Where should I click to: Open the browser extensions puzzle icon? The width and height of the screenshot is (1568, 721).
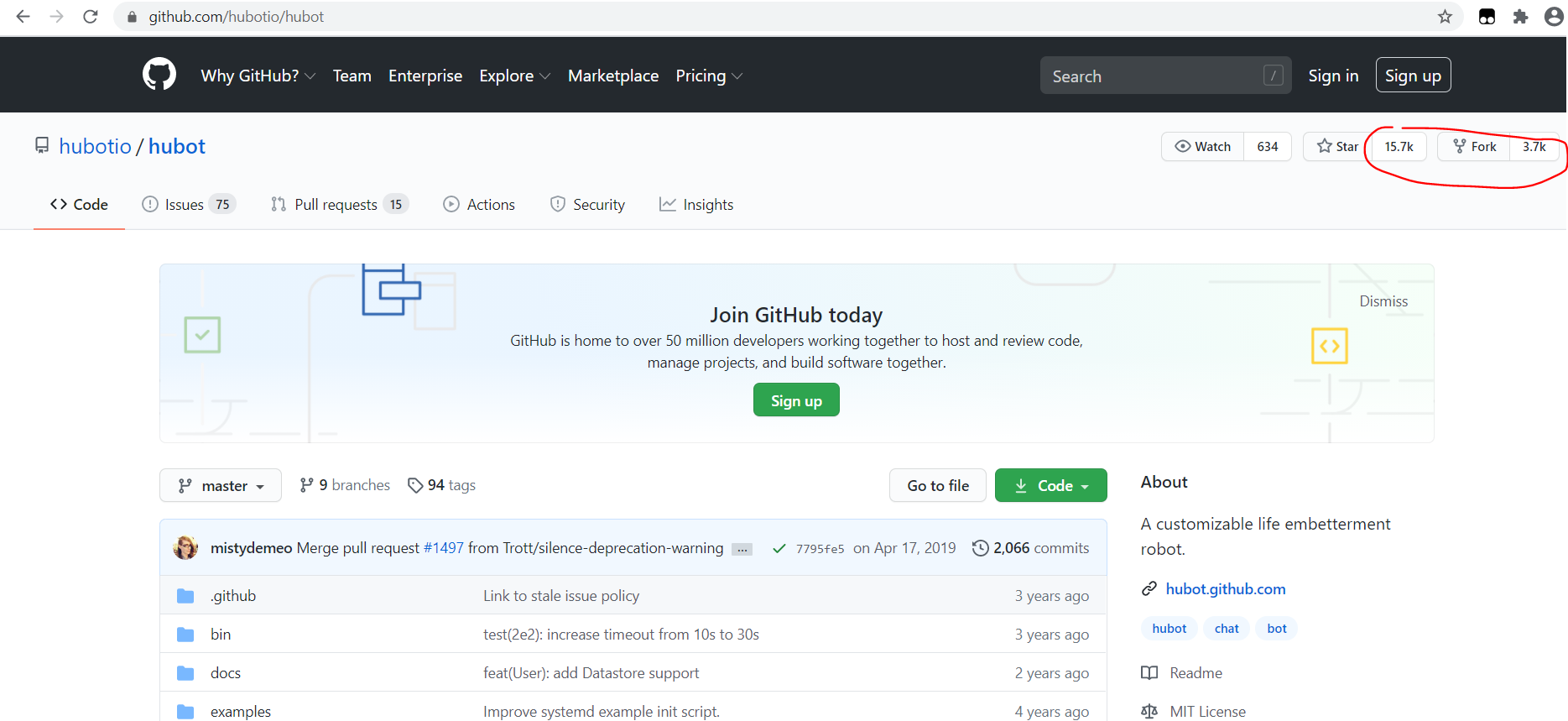point(1520,17)
